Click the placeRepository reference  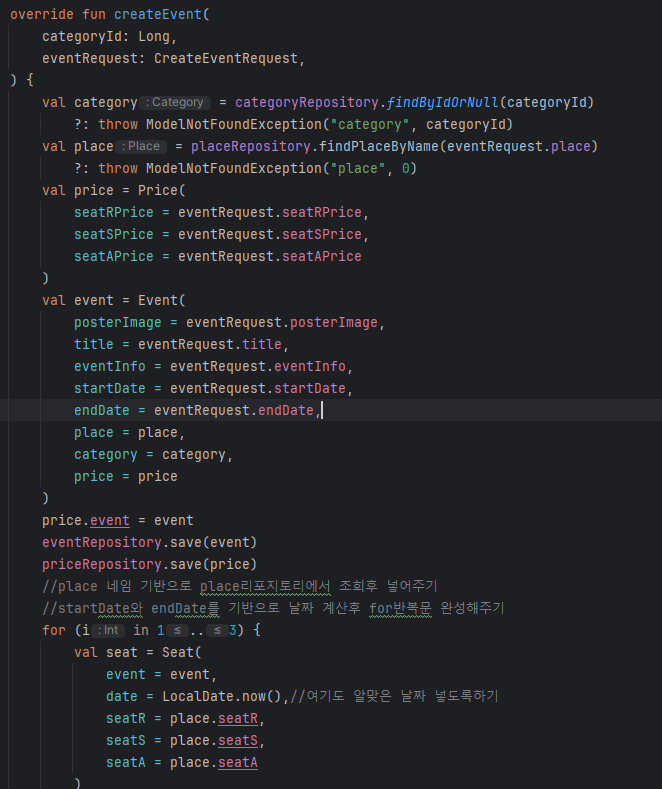(x=251, y=146)
